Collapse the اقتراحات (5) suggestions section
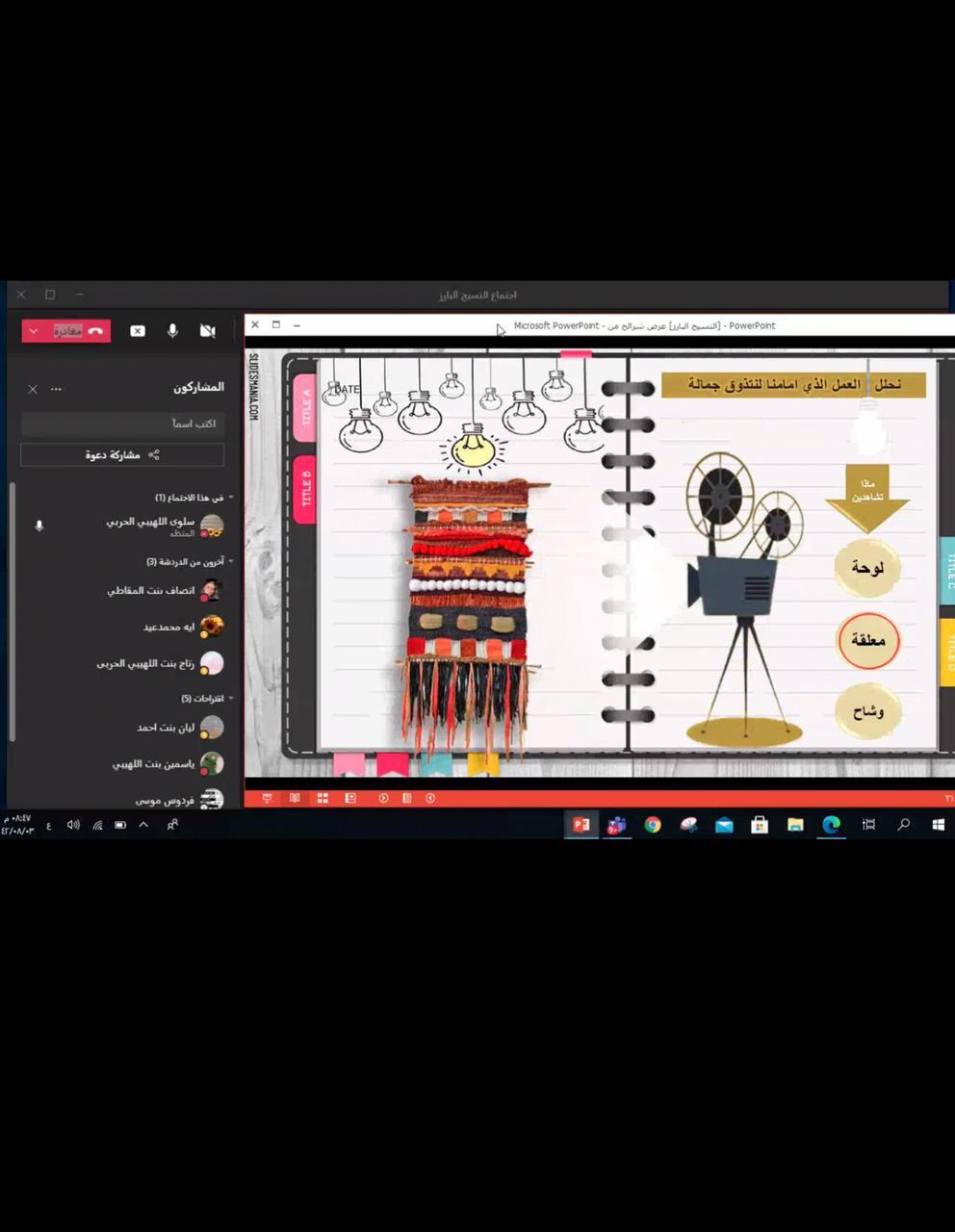 (231, 698)
